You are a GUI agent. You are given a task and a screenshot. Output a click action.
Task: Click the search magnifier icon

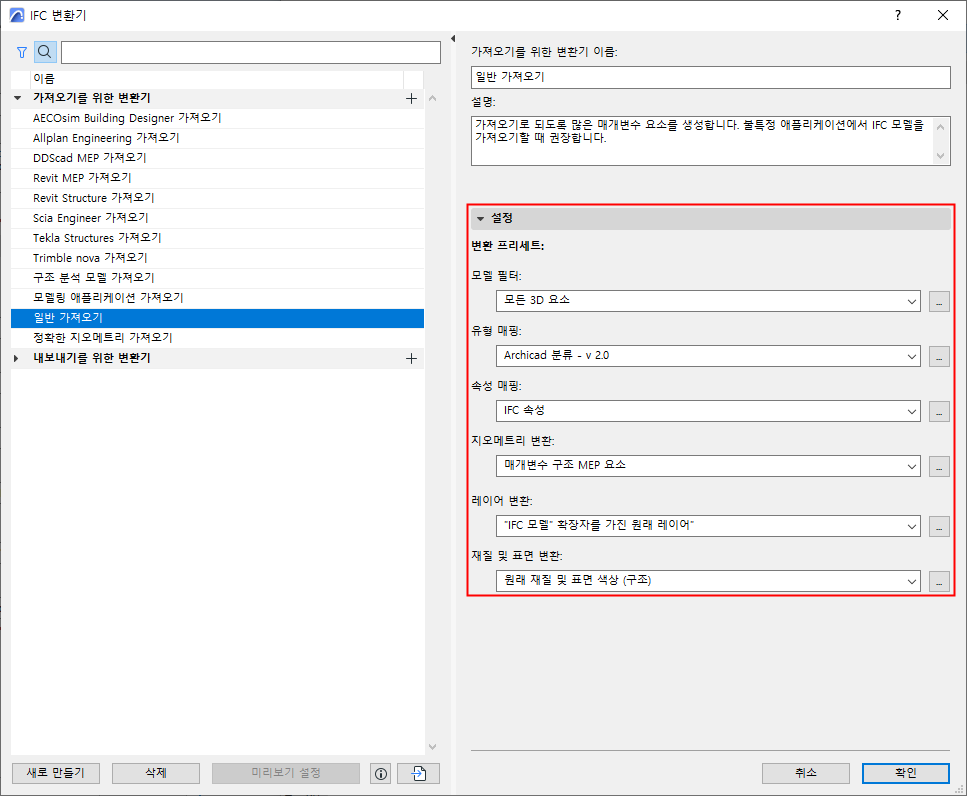pyautogui.click(x=44, y=51)
